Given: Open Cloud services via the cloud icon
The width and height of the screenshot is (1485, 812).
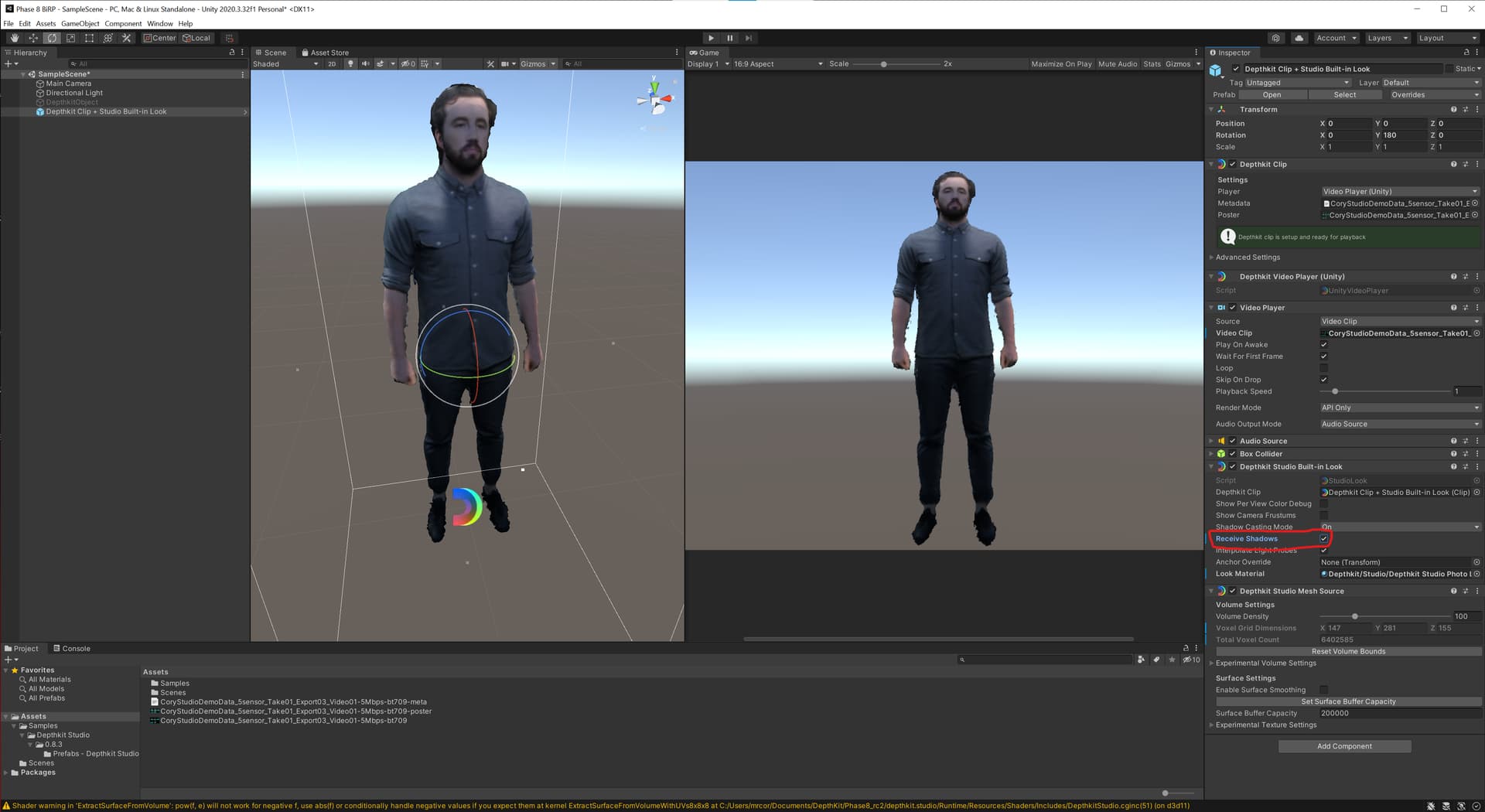Looking at the screenshot, I should 1299,38.
